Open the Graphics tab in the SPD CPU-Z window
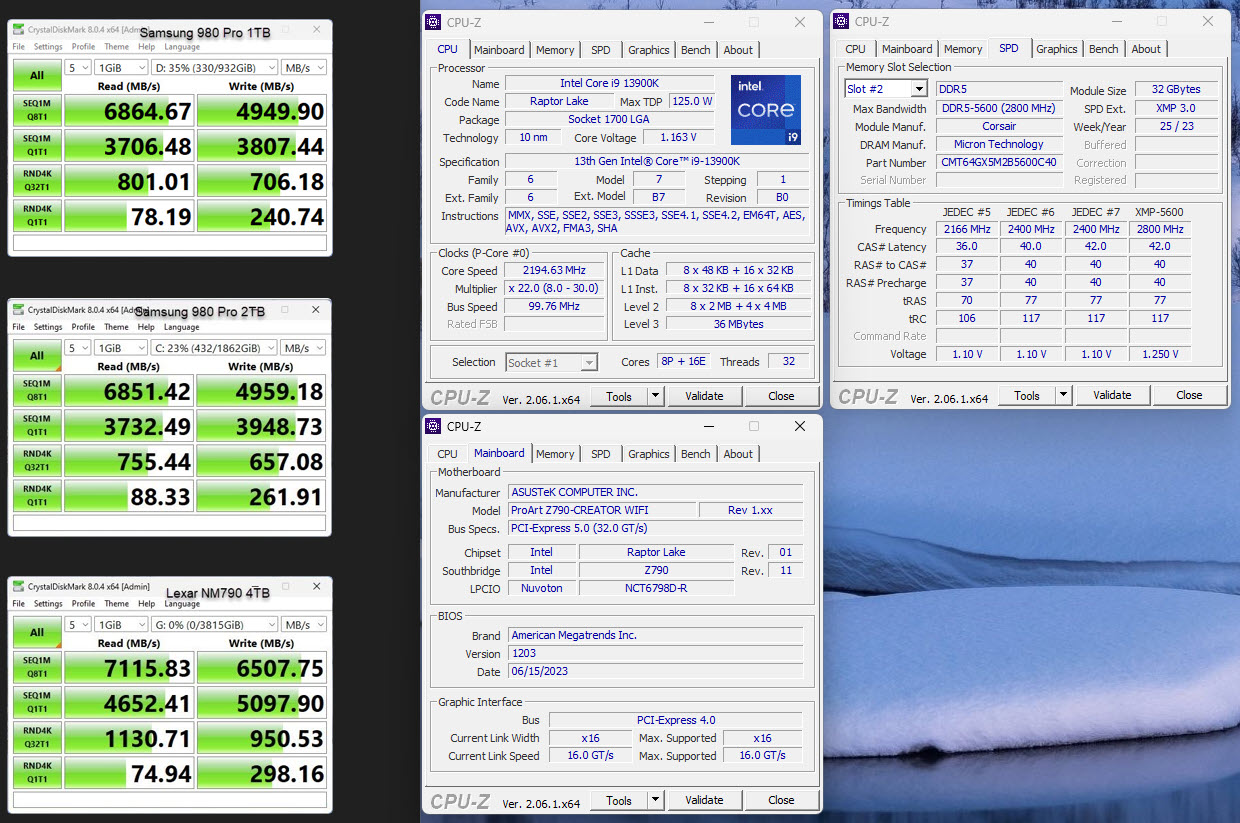 pyautogui.click(x=1057, y=49)
